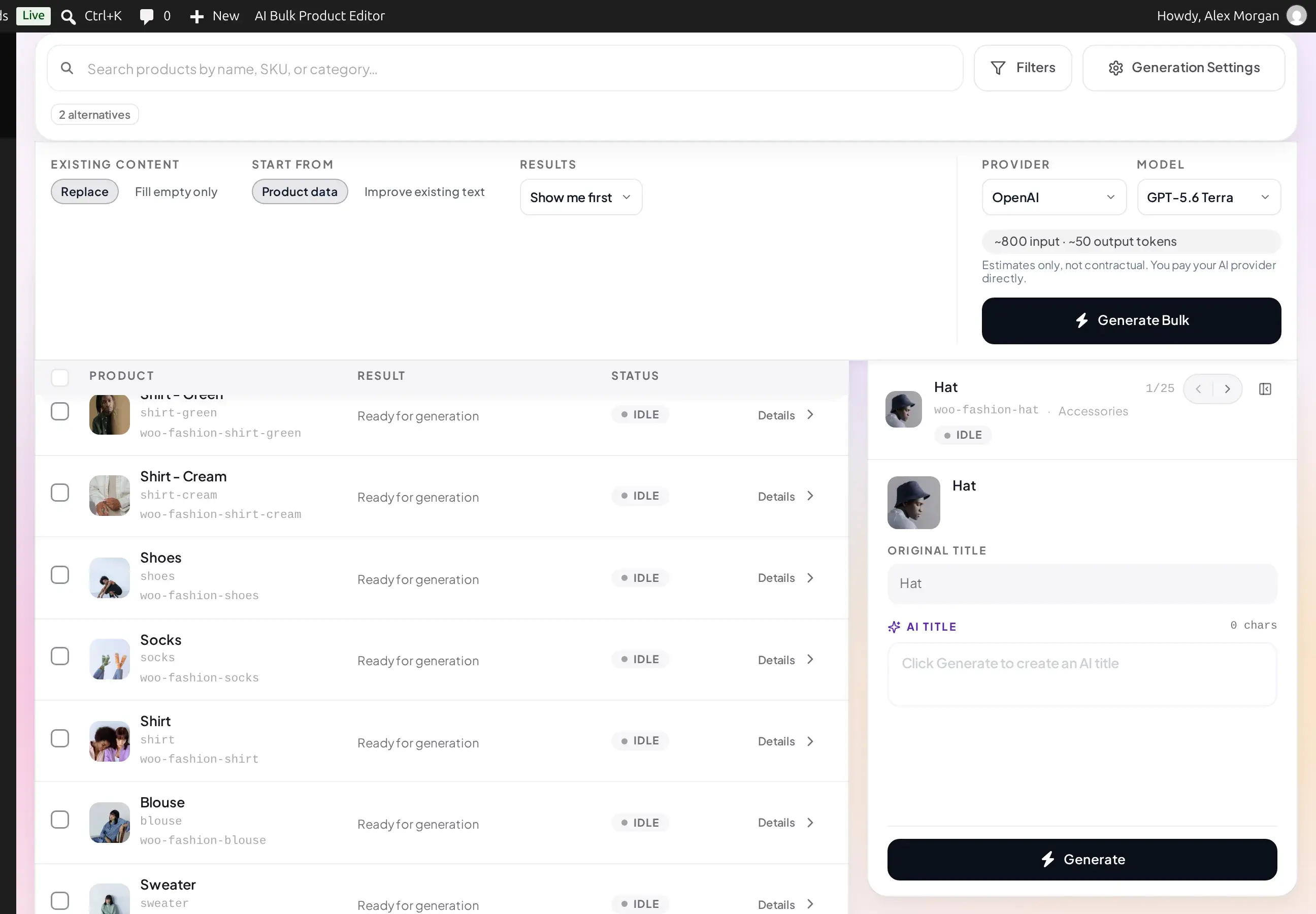The image size is (1316, 914).
Task: Toggle the select-all products checkbox
Action: tap(60, 377)
